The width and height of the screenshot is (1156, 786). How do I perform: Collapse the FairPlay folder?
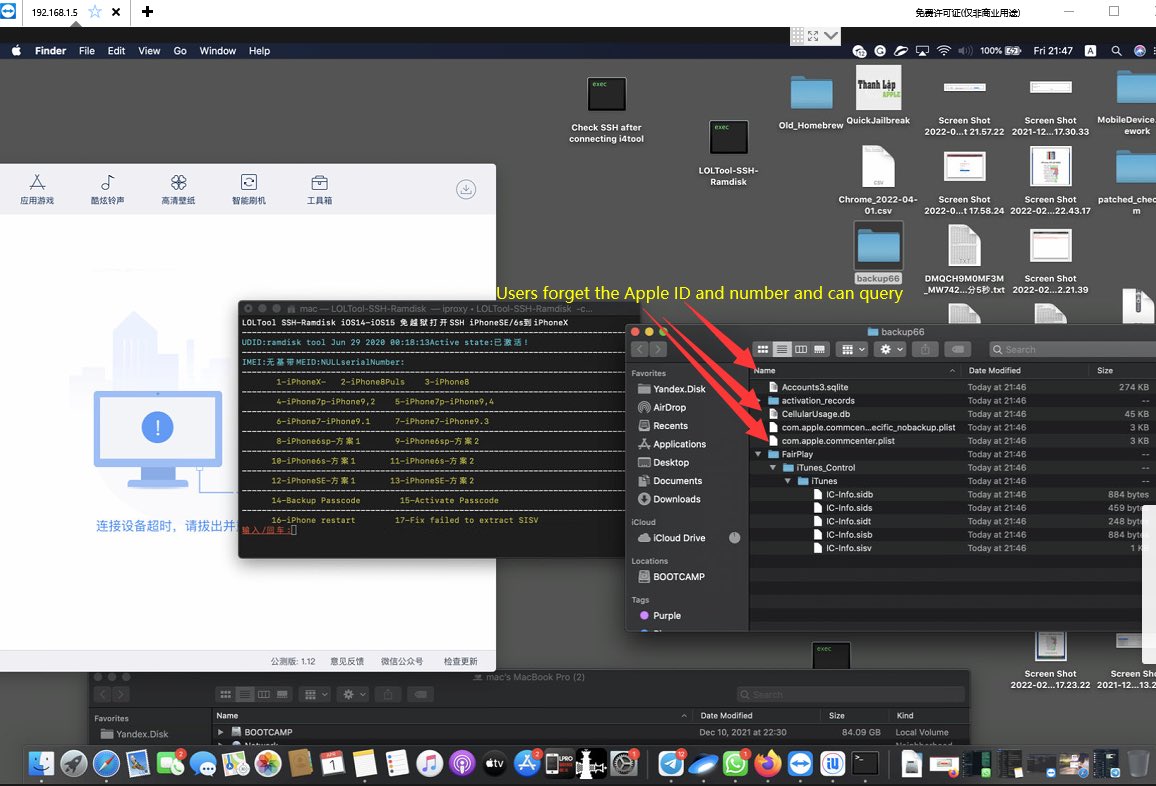[x=758, y=454]
